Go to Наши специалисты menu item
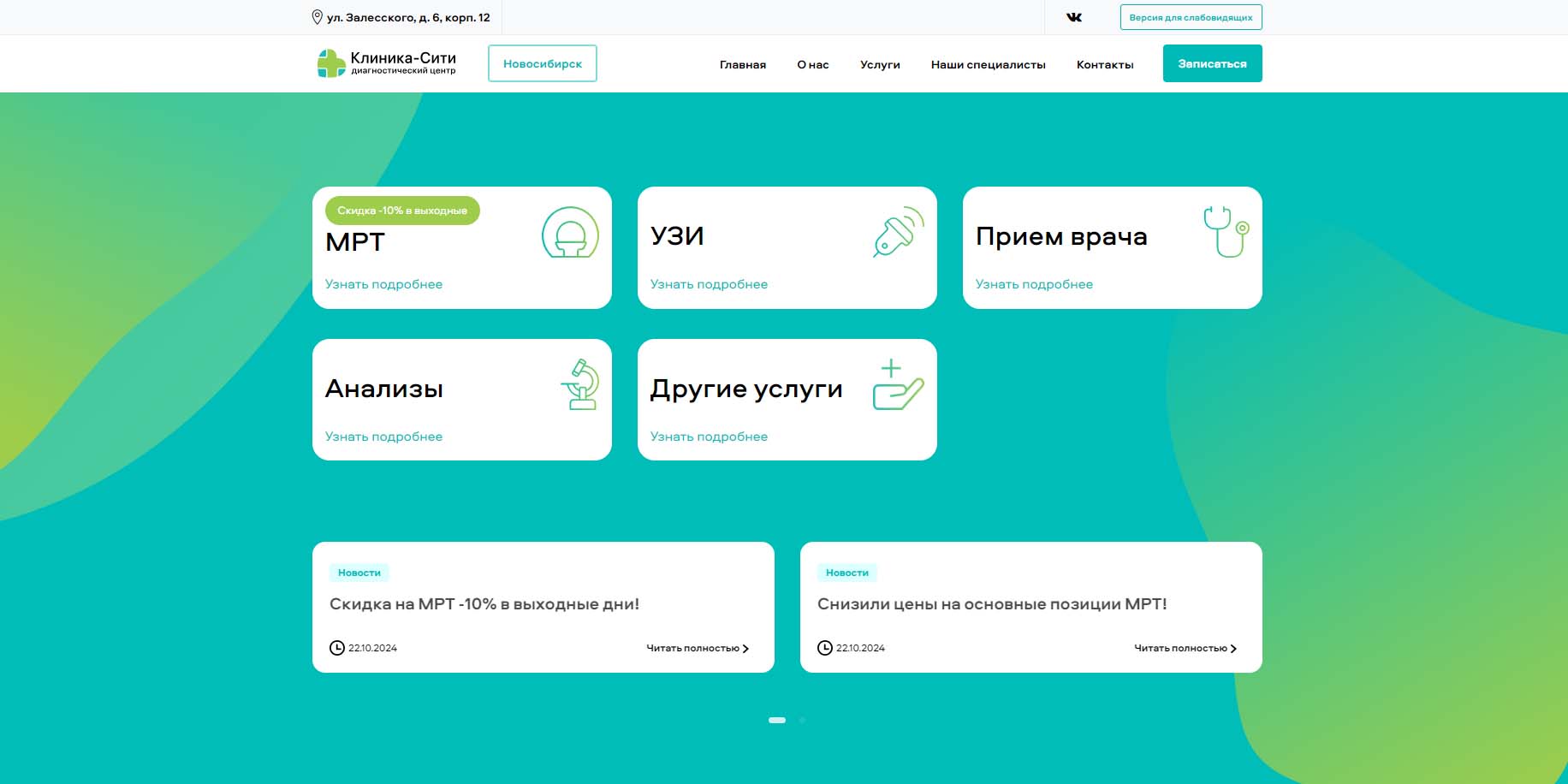The height and width of the screenshot is (784, 1568). 988,64
